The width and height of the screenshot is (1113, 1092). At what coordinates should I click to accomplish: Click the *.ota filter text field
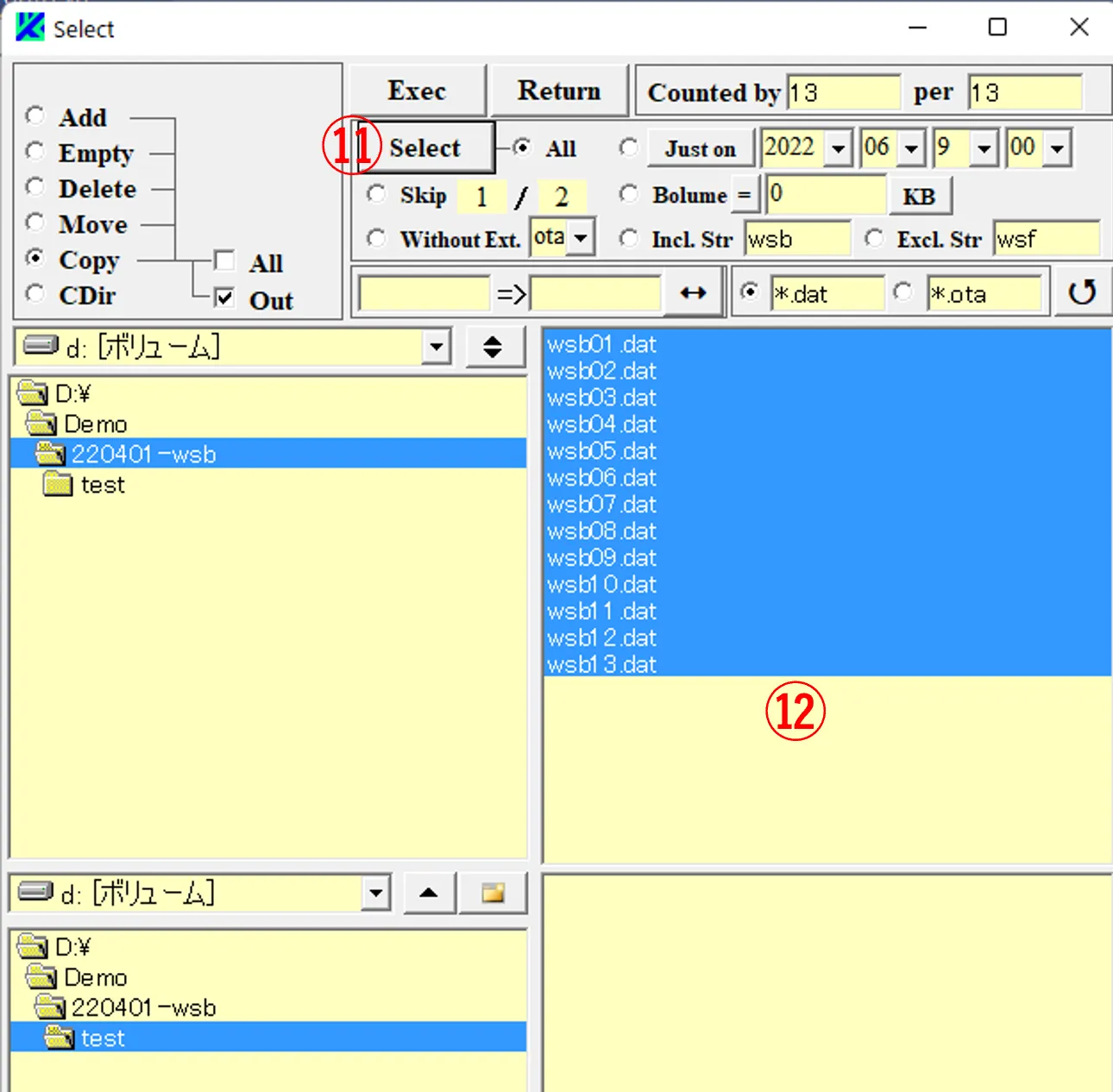tap(984, 294)
